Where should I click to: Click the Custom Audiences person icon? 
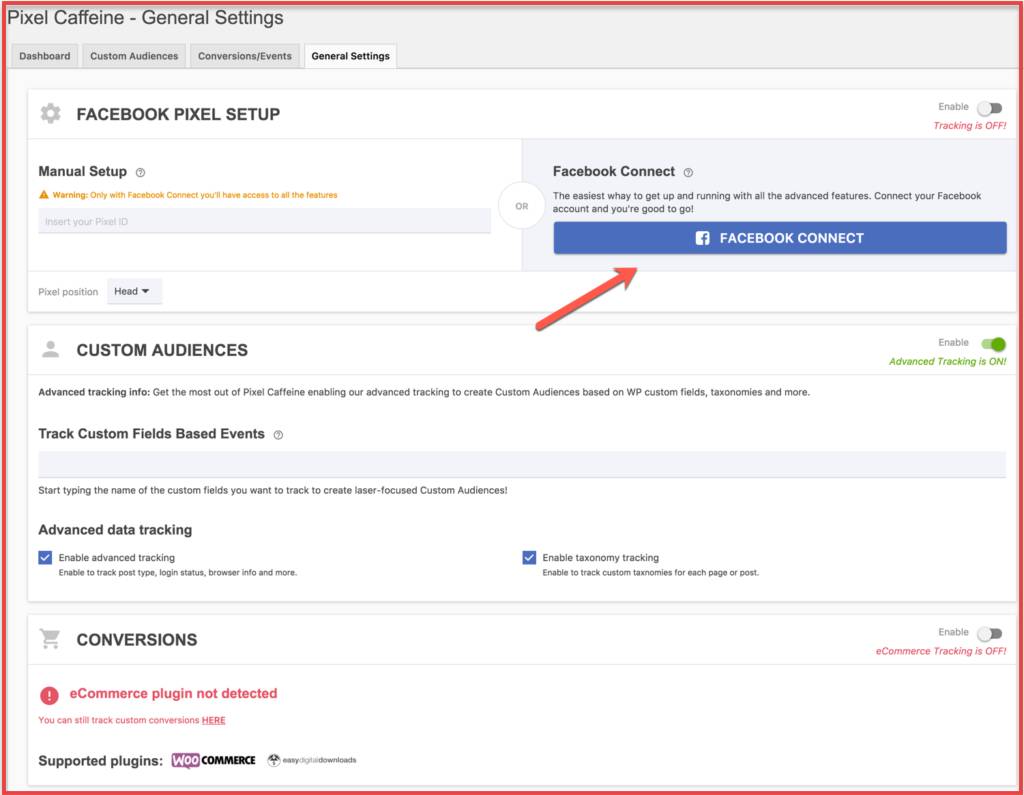coord(50,349)
